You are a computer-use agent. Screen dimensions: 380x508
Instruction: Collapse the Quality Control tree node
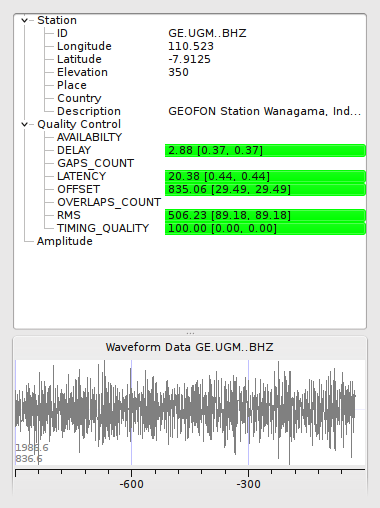(24, 125)
